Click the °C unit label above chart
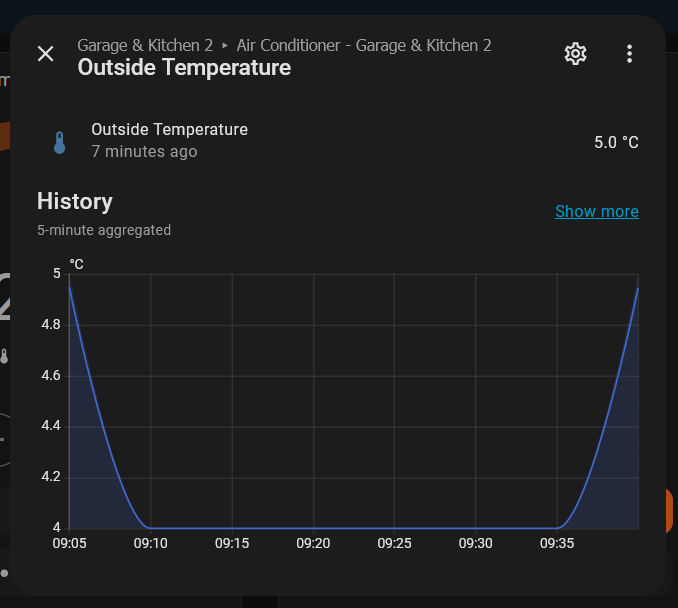Viewport: 678px width, 608px height. 76,264
